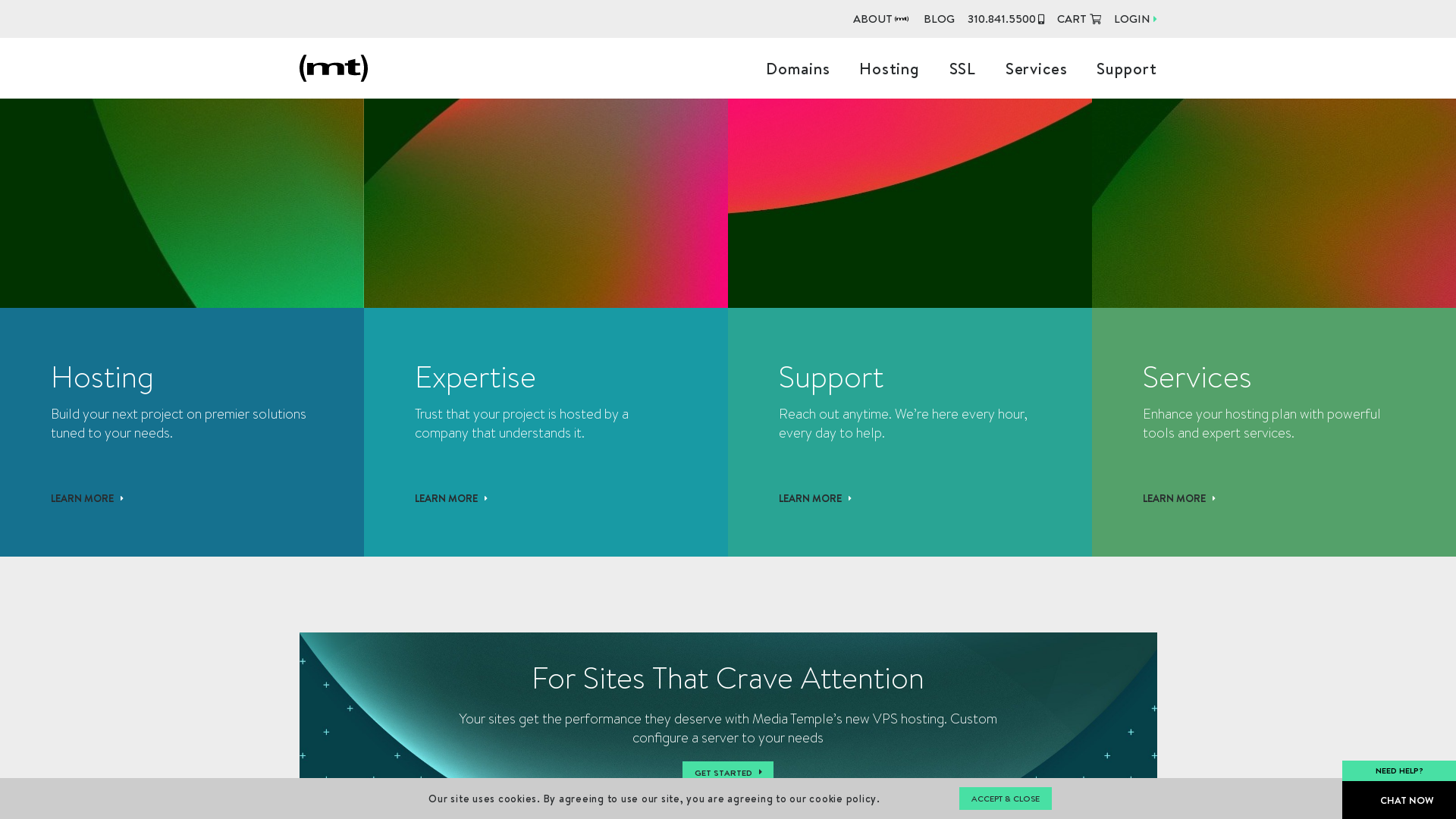Click 'Trust that your project' description text
This screenshot has width=1456, height=819.
click(x=522, y=423)
